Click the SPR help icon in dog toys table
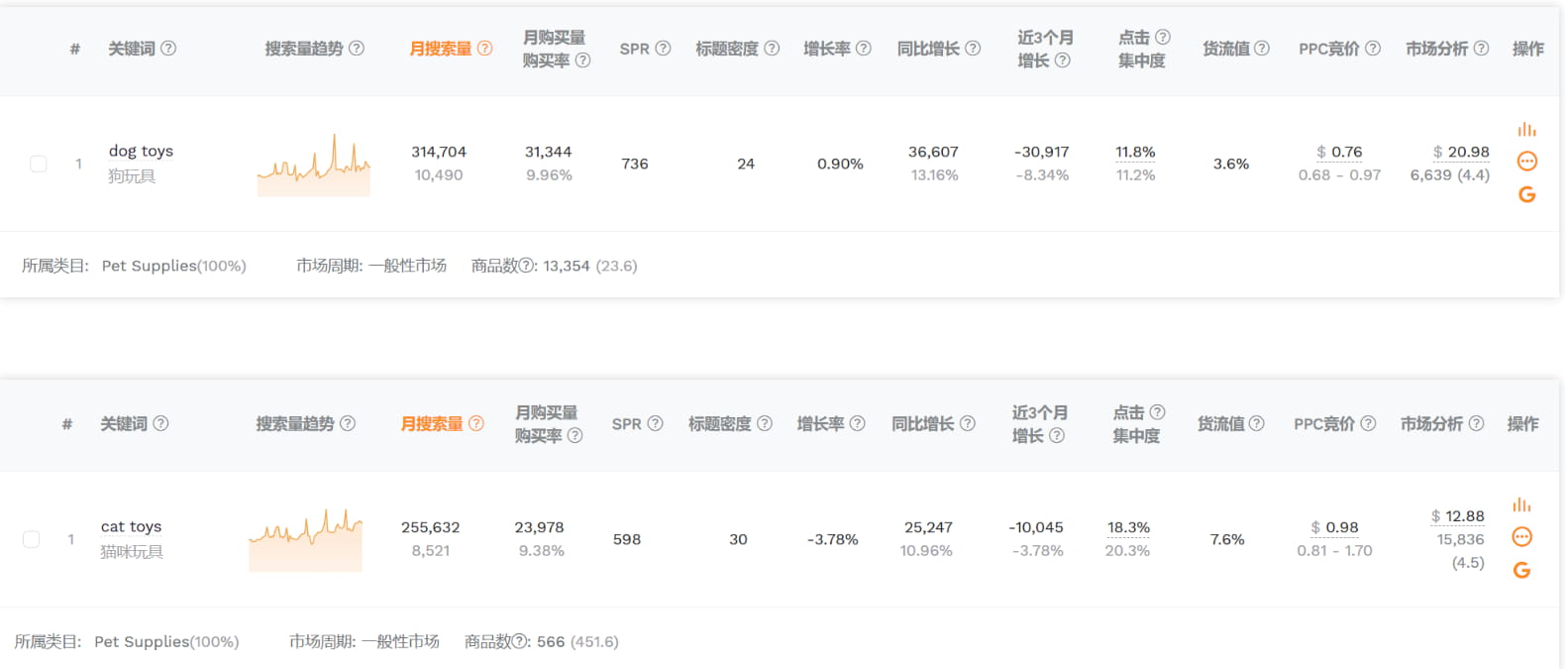 click(664, 49)
